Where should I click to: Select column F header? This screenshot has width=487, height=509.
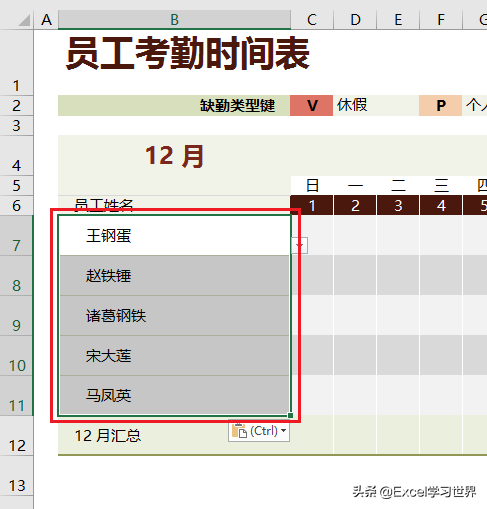point(441,20)
